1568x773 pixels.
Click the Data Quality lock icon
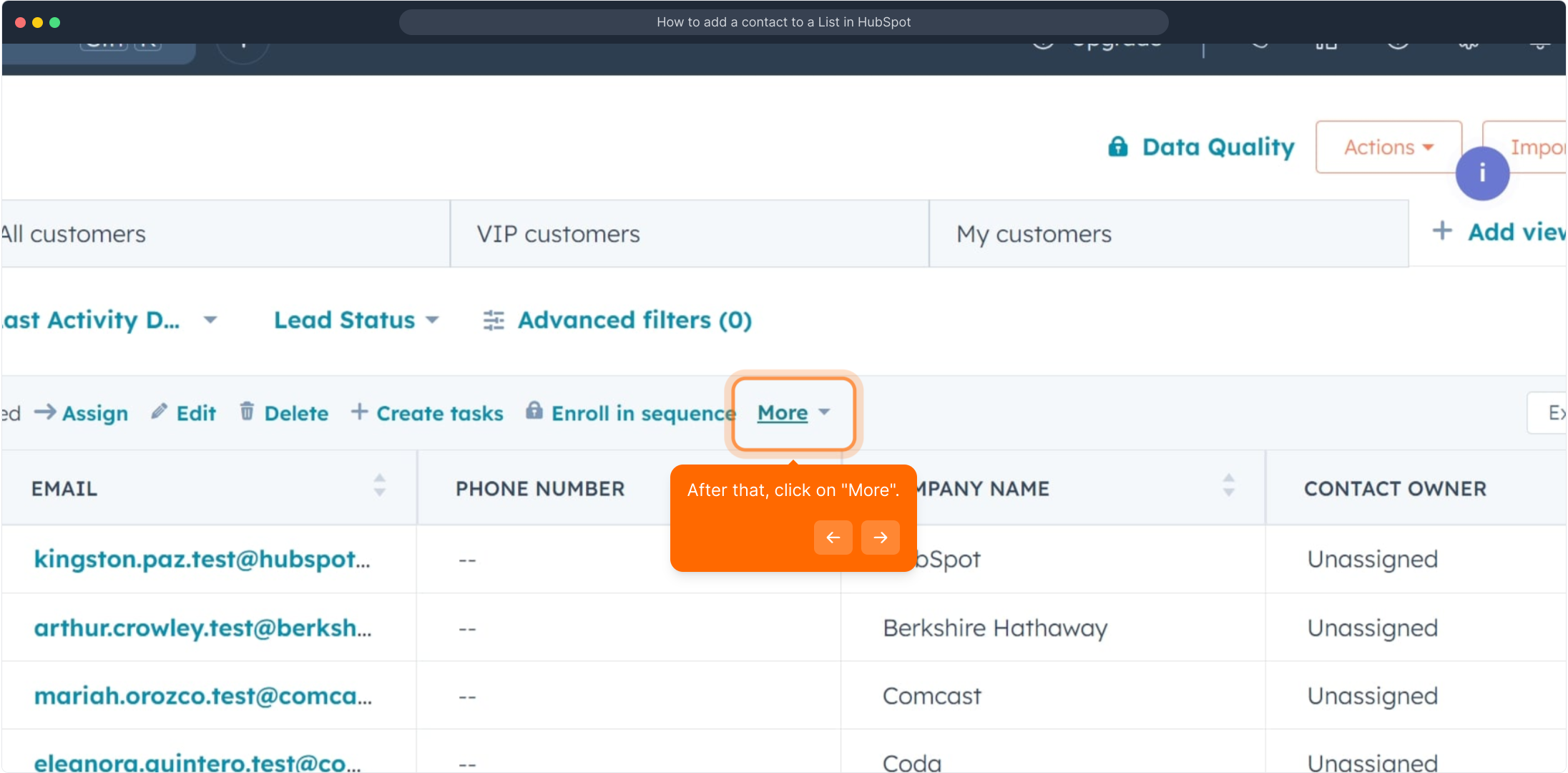pos(1117,147)
